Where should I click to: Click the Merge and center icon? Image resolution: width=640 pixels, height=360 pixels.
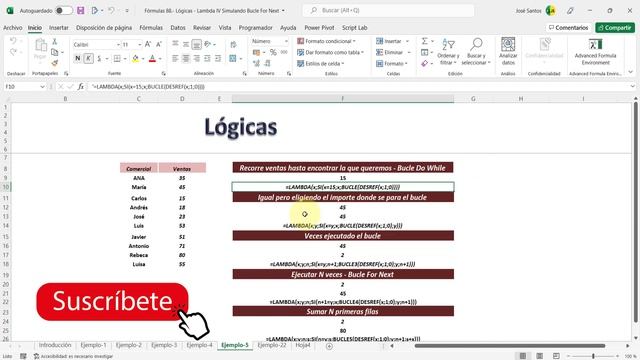click(x=233, y=59)
